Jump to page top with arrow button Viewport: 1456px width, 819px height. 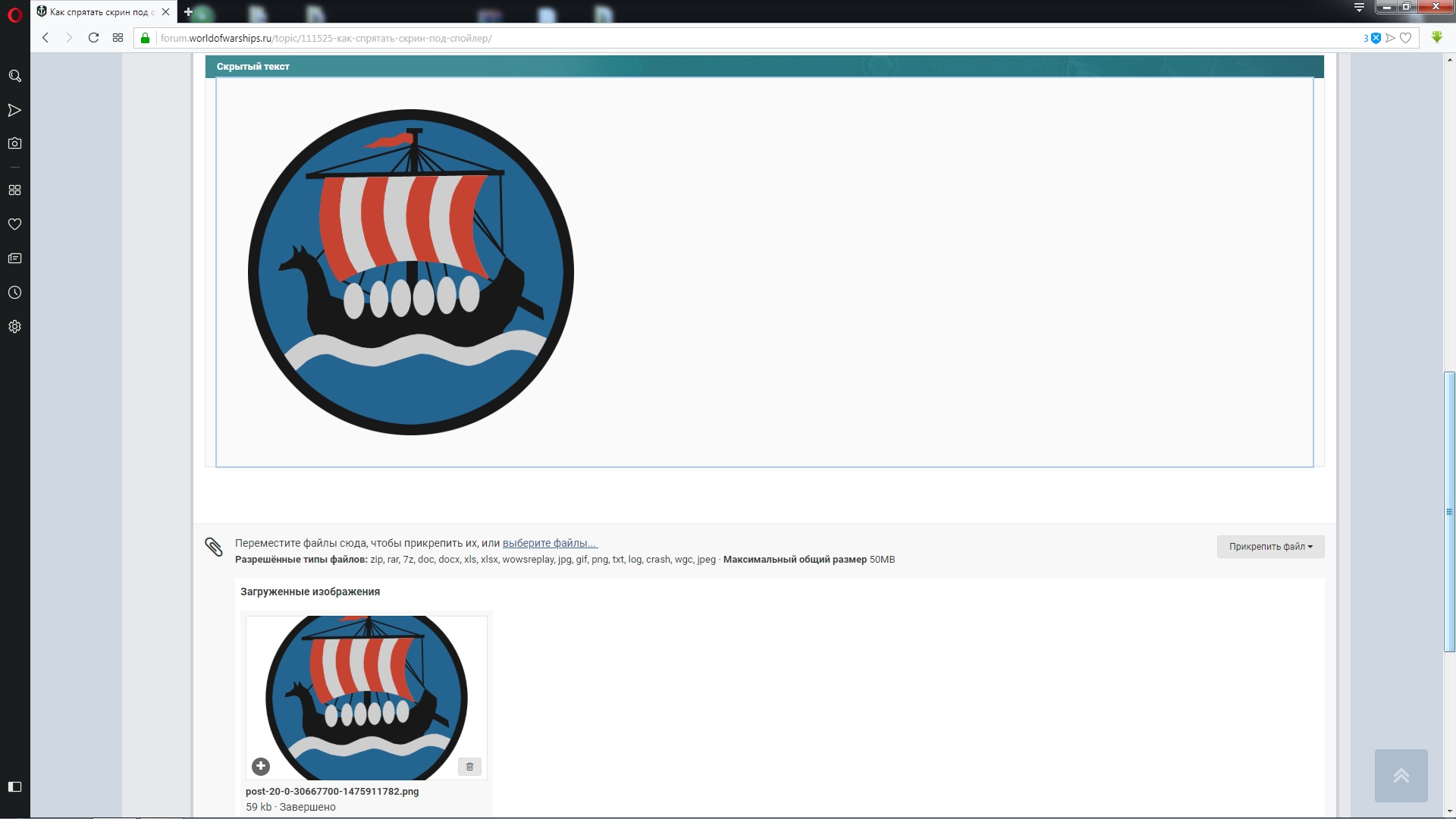[1401, 776]
